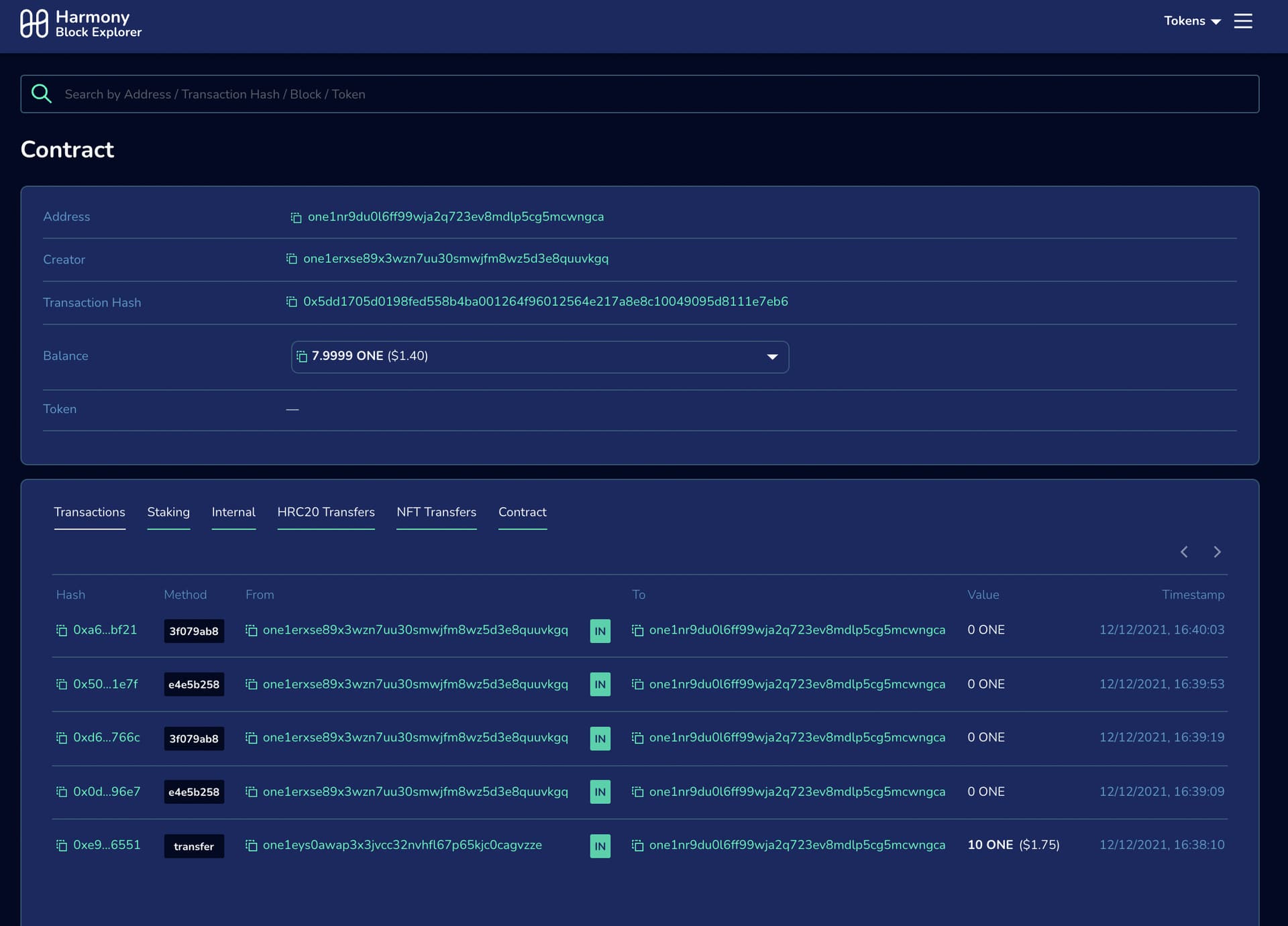Focus the address/hash search field

pyautogui.click(x=639, y=94)
